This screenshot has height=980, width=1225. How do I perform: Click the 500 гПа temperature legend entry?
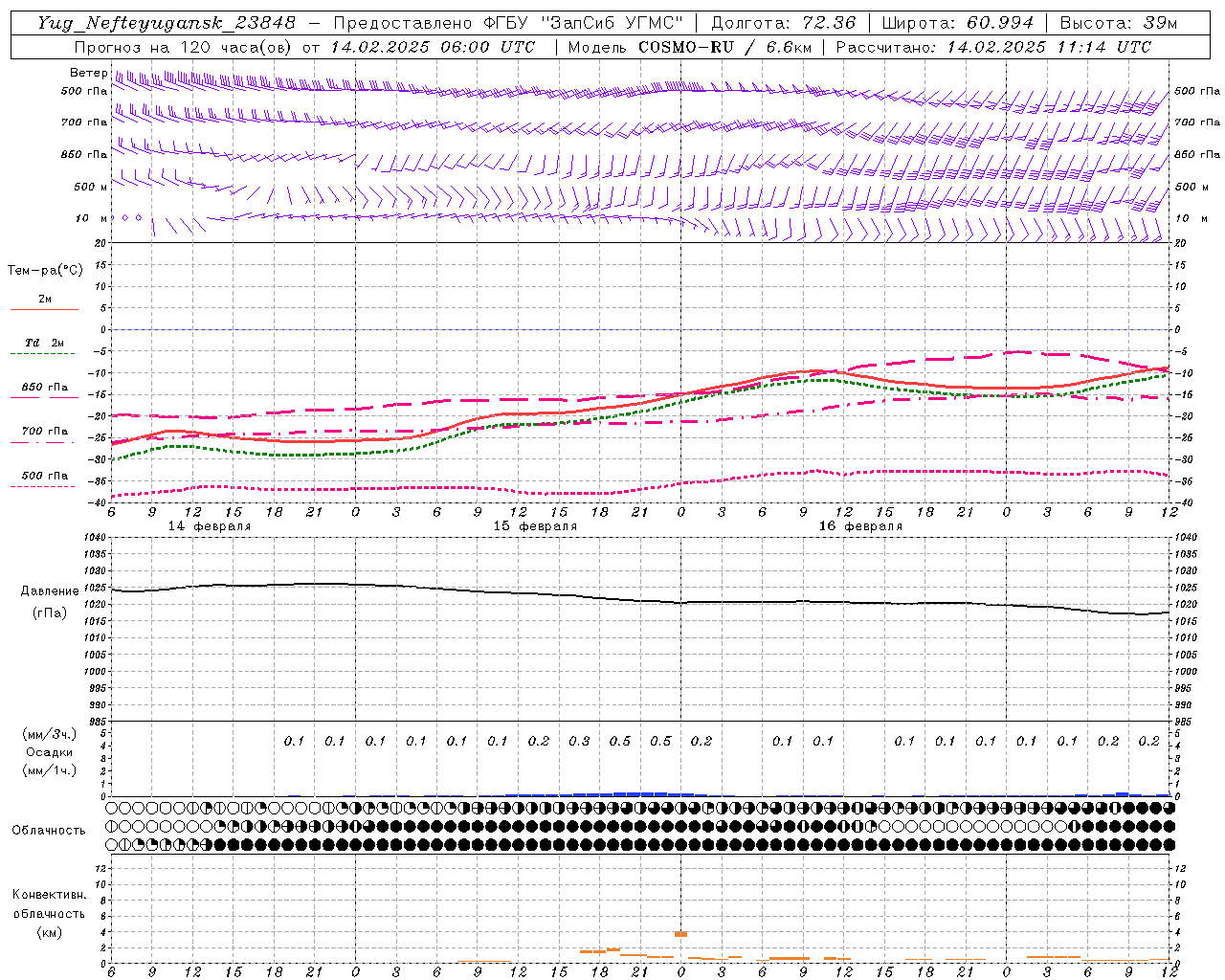pos(45,475)
